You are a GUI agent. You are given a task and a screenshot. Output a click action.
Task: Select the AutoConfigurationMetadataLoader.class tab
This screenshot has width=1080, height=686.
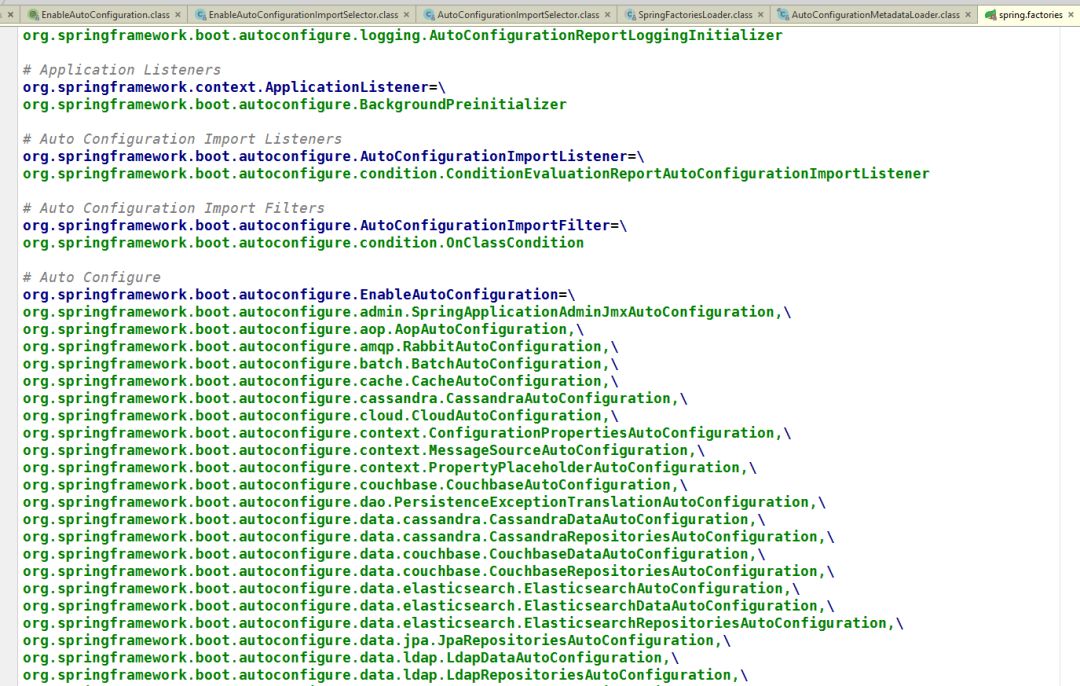[875, 14]
